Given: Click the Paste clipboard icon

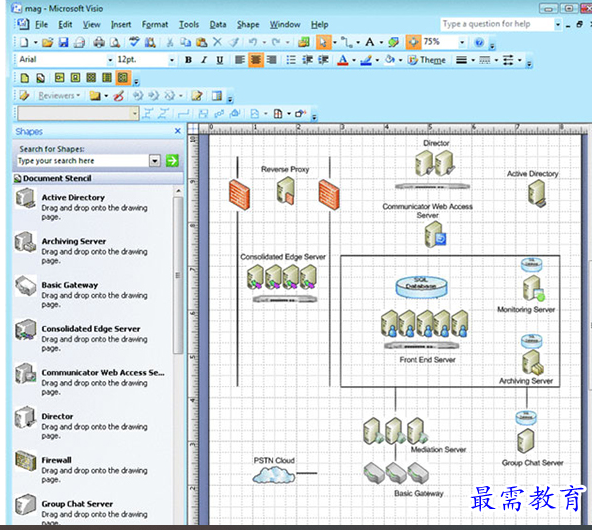Looking at the screenshot, I should coord(202,42).
